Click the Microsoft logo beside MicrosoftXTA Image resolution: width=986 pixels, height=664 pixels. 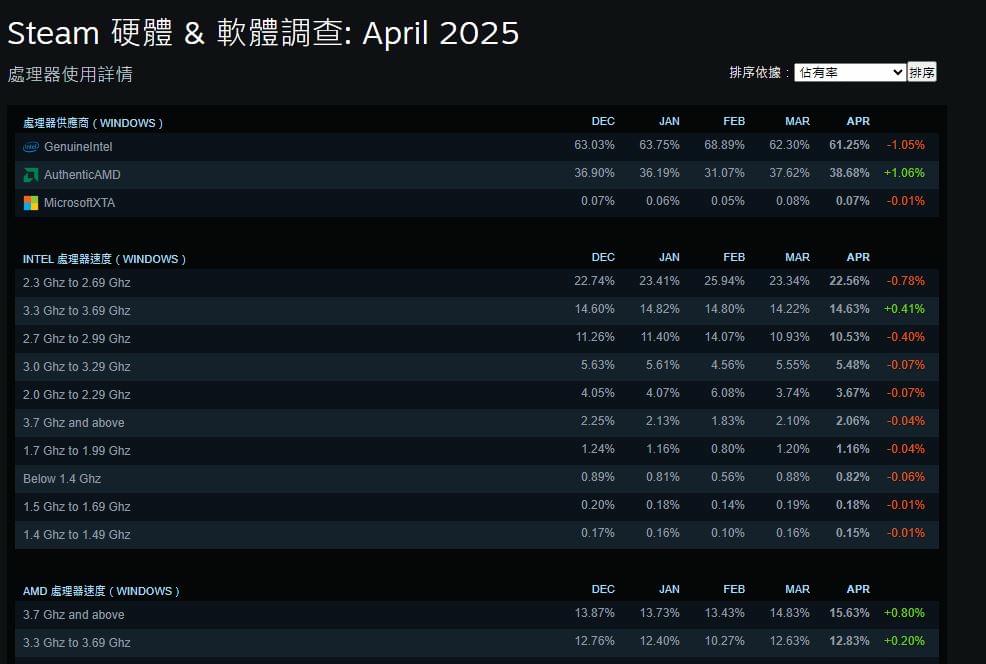(x=31, y=203)
